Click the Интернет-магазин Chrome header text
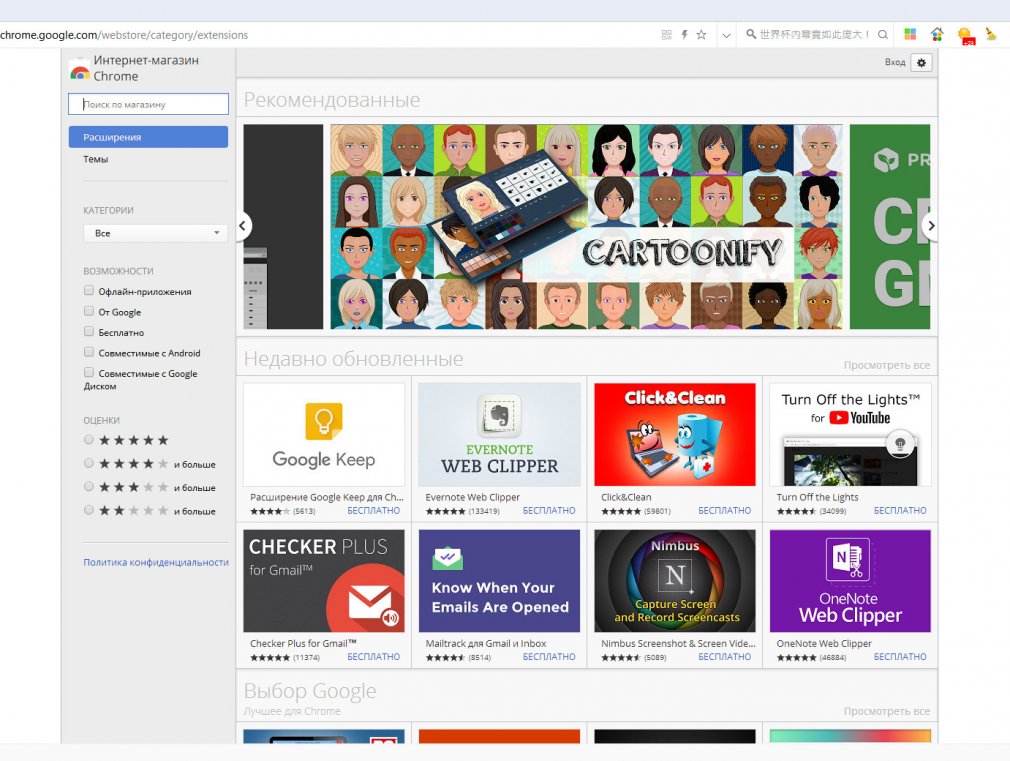The width and height of the screenshot is (1010, 761). [146, 68]
